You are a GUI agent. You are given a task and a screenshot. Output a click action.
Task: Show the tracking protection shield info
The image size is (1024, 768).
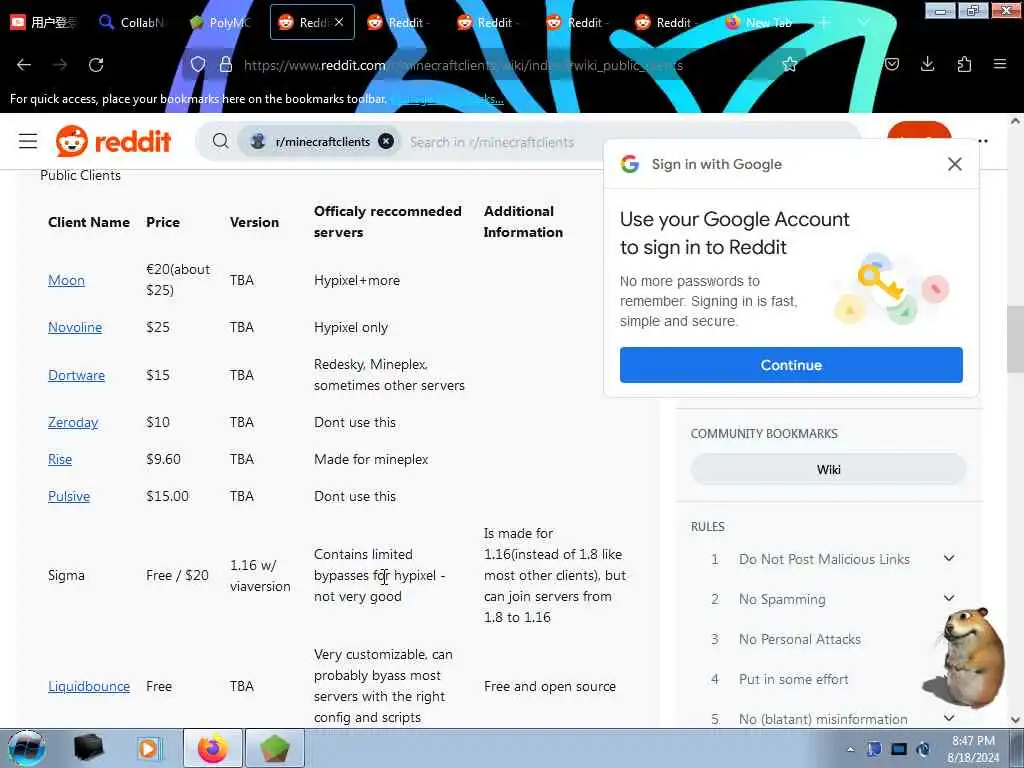(x=198, y=64)
